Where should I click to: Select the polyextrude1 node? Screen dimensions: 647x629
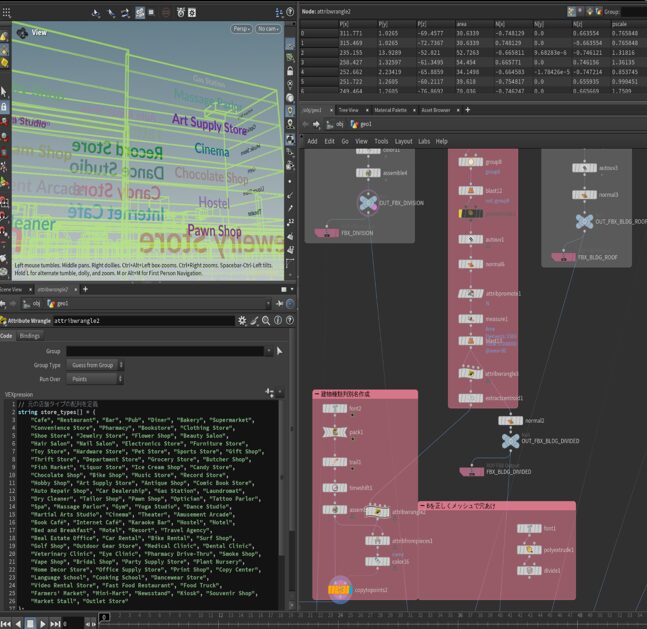(x=529, y=550)
